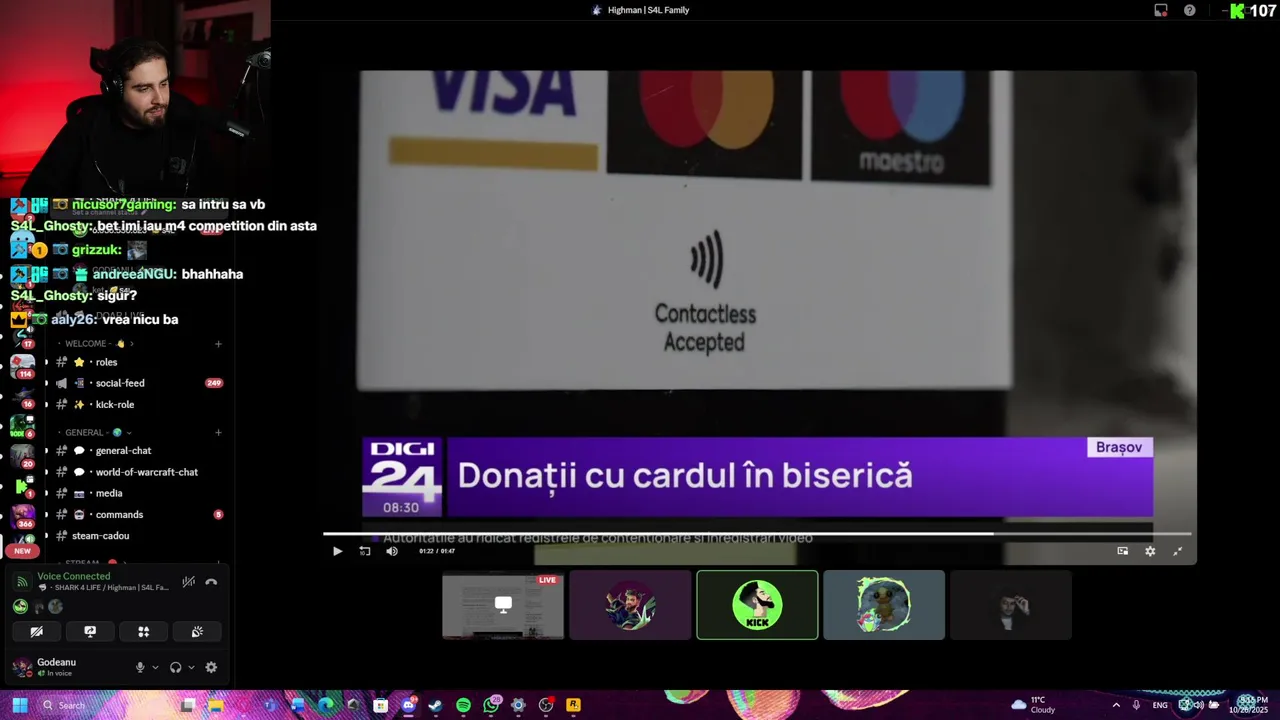Viewport: 1280px width, 720px height.
Task: Open Spotify from the taskbar
Action: [x=463, y=705]
